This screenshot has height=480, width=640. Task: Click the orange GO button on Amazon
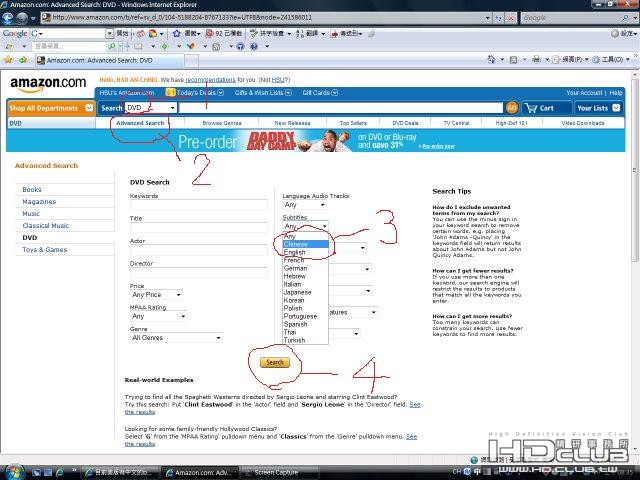(x=512, y=108)
